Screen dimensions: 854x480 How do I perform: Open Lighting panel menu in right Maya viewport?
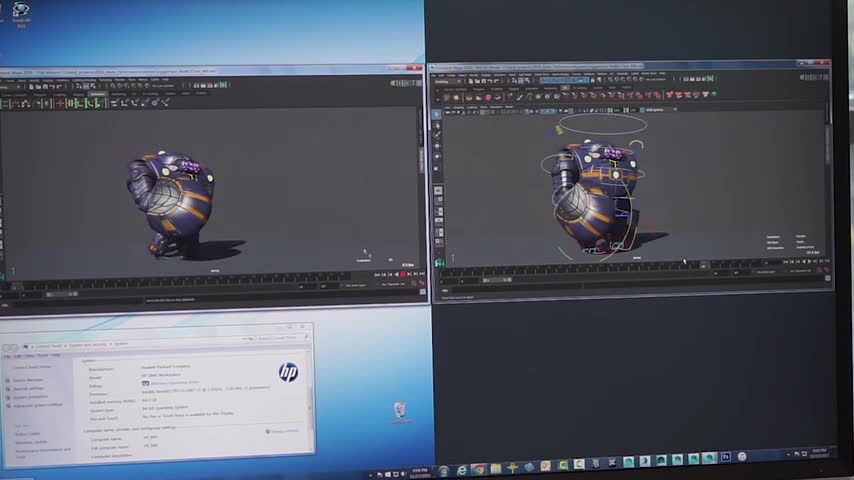pos(473,107)
